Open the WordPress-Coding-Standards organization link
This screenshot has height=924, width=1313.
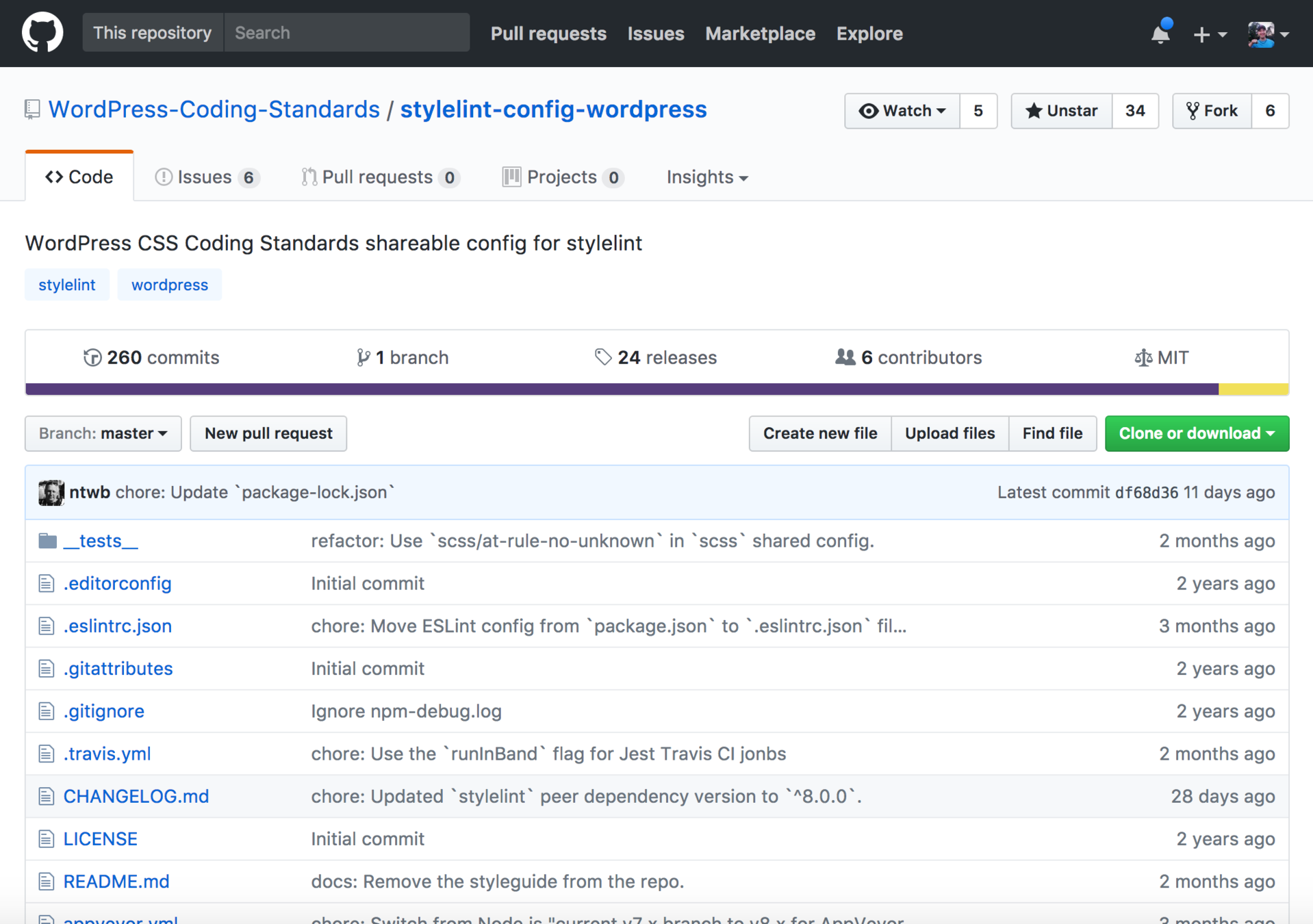(x=214, y=110)
